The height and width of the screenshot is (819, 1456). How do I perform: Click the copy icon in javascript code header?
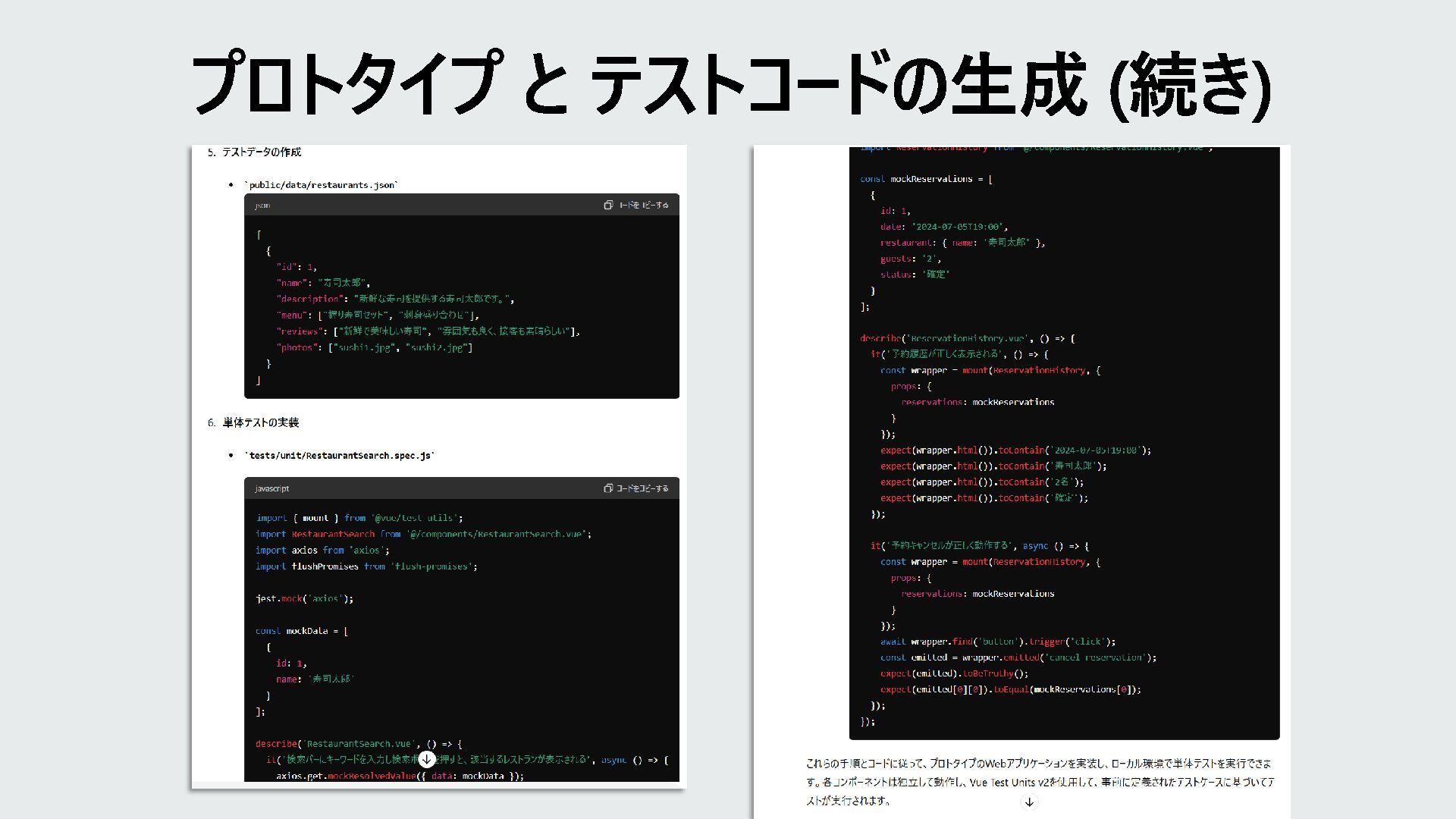click(608, 488)
